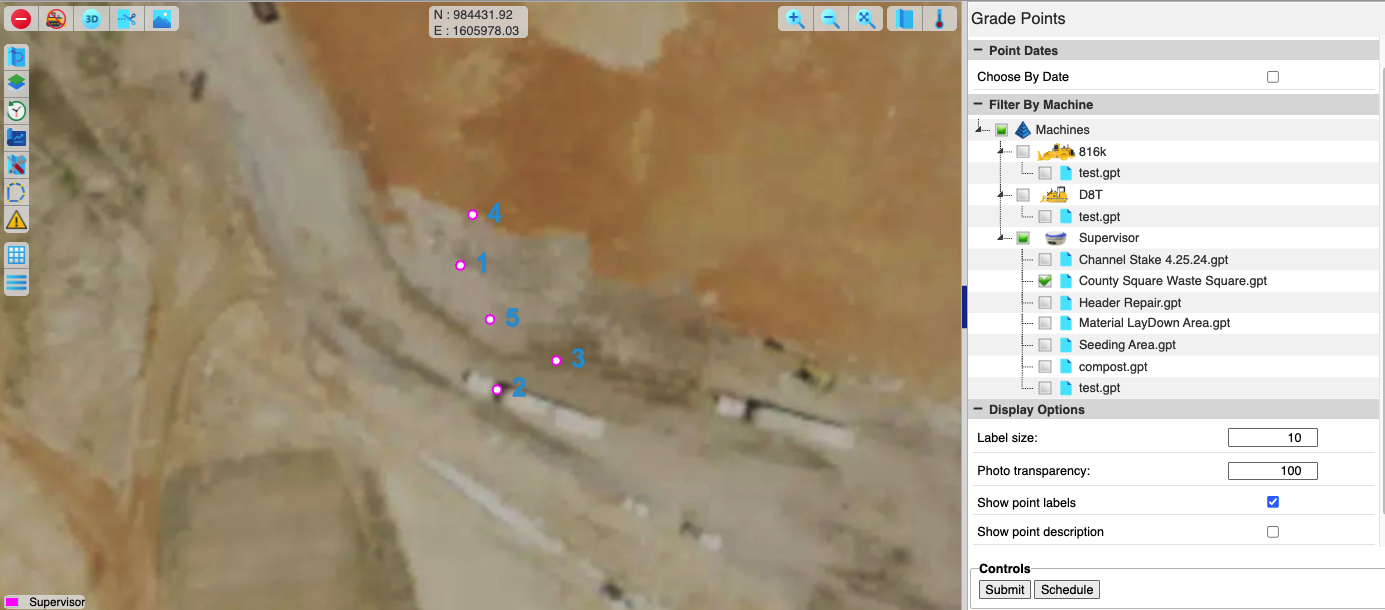1385x610 pixels.
Task: Enable Show point description checkbox
Action: point(1273,532)
